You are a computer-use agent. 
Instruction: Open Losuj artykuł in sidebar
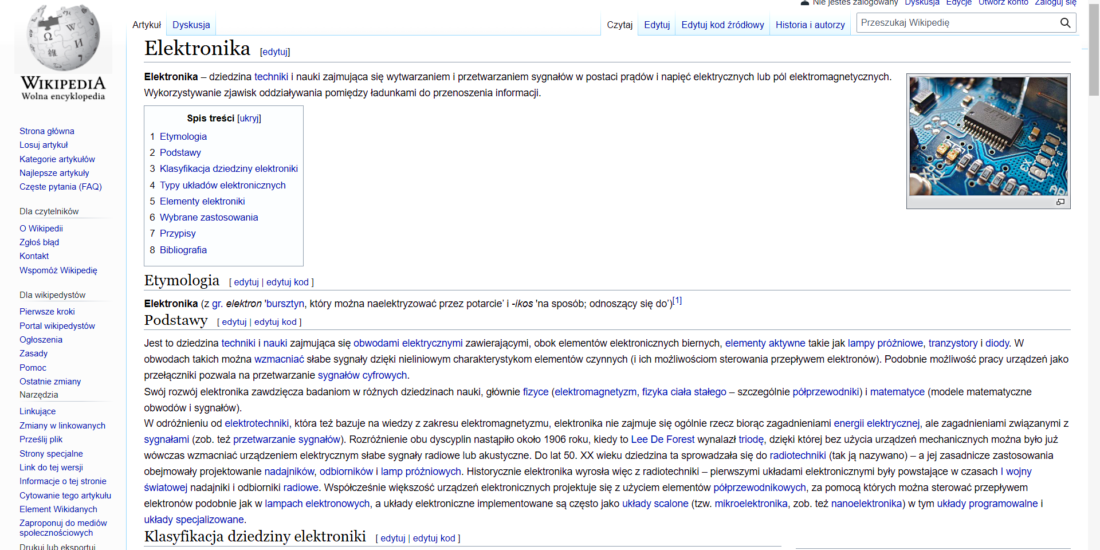[x=43, y=145]
